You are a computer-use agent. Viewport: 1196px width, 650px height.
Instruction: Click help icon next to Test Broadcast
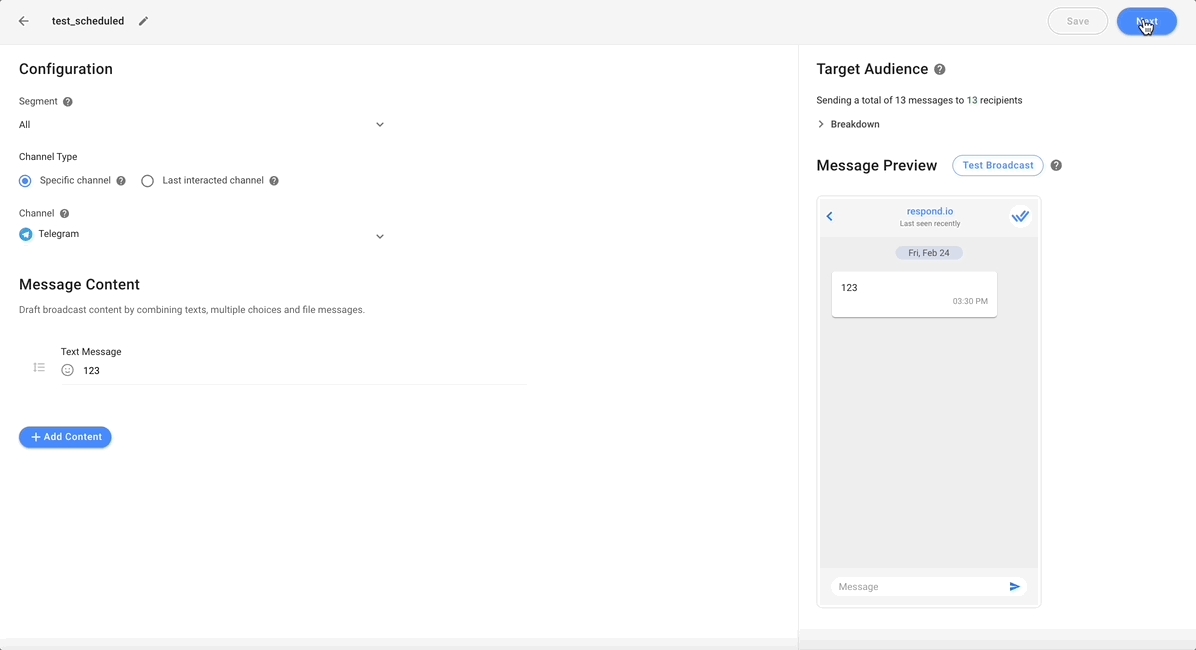(1056, 166)
